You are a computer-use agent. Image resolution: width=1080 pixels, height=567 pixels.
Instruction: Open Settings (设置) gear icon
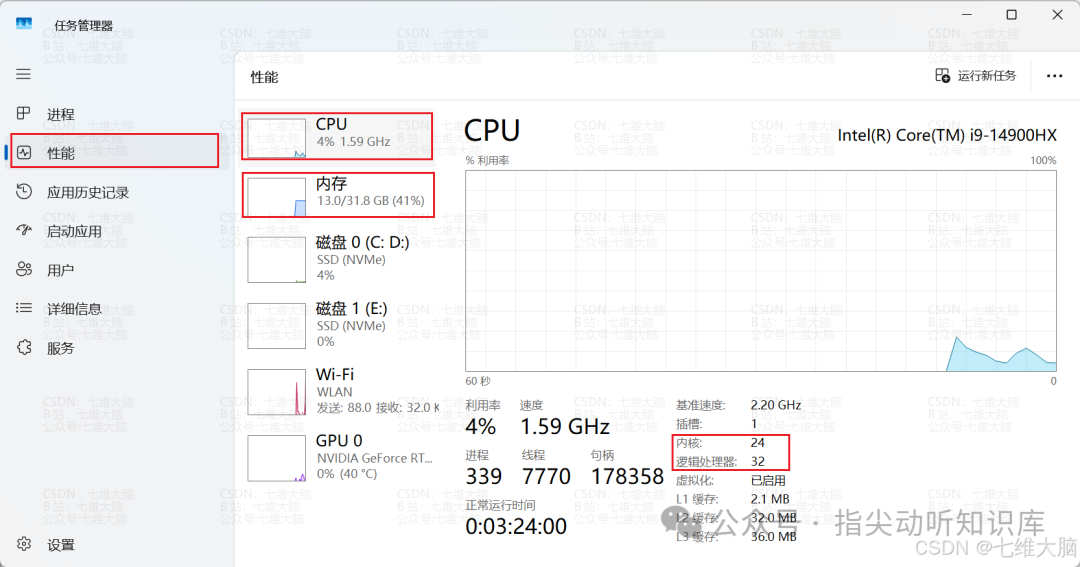pos(25,545)
